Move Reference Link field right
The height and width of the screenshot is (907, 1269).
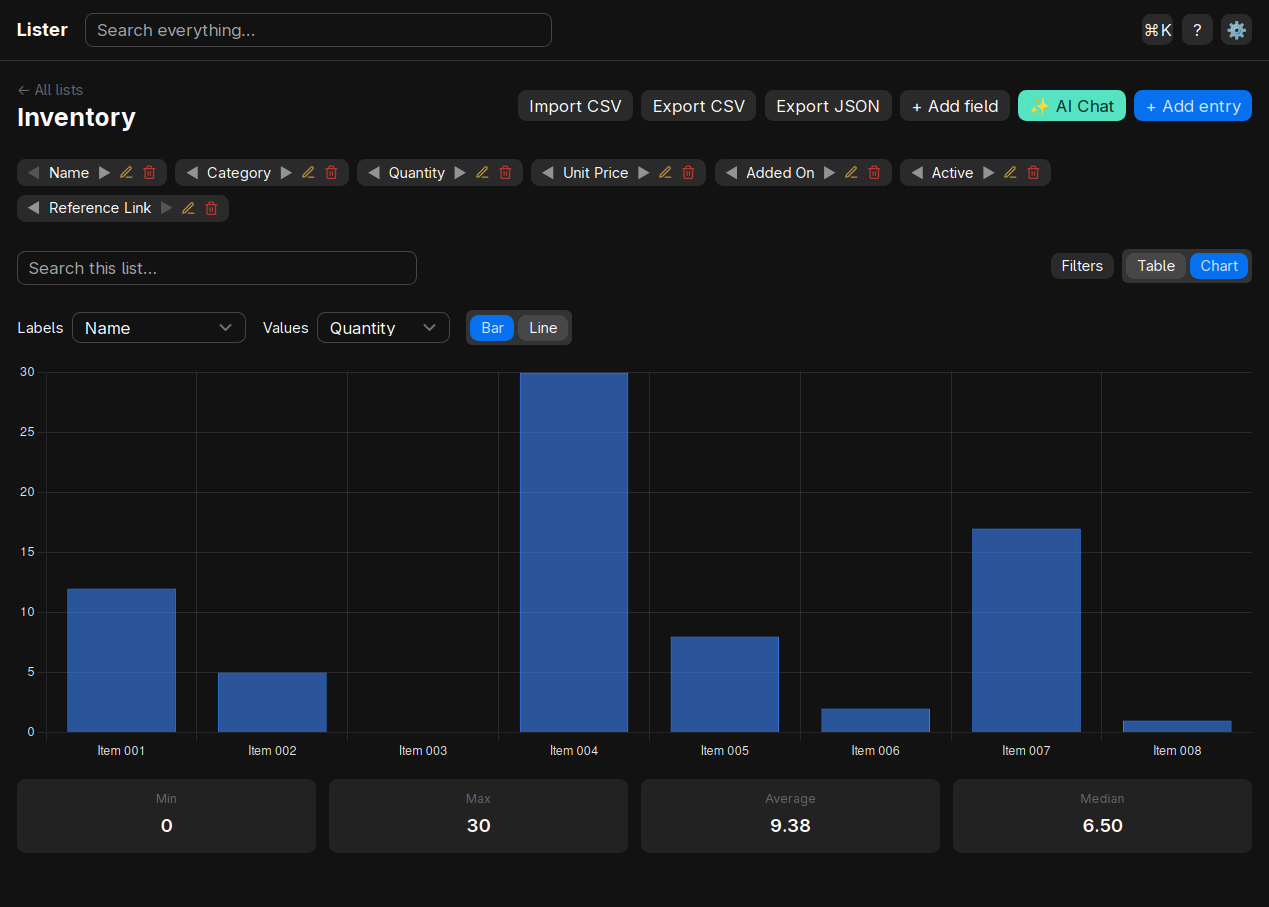pos(166,208)
